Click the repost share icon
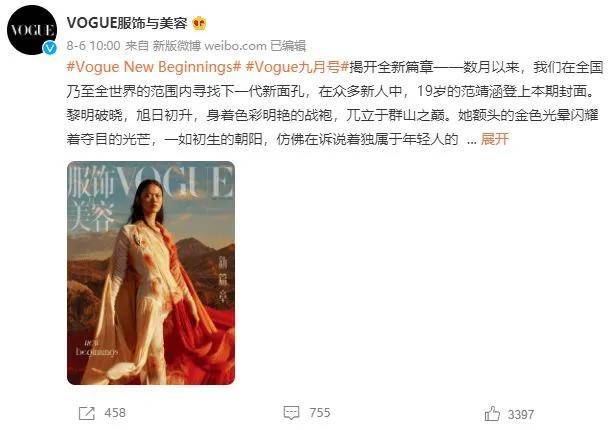612x430 pixels. click(87, 413)
